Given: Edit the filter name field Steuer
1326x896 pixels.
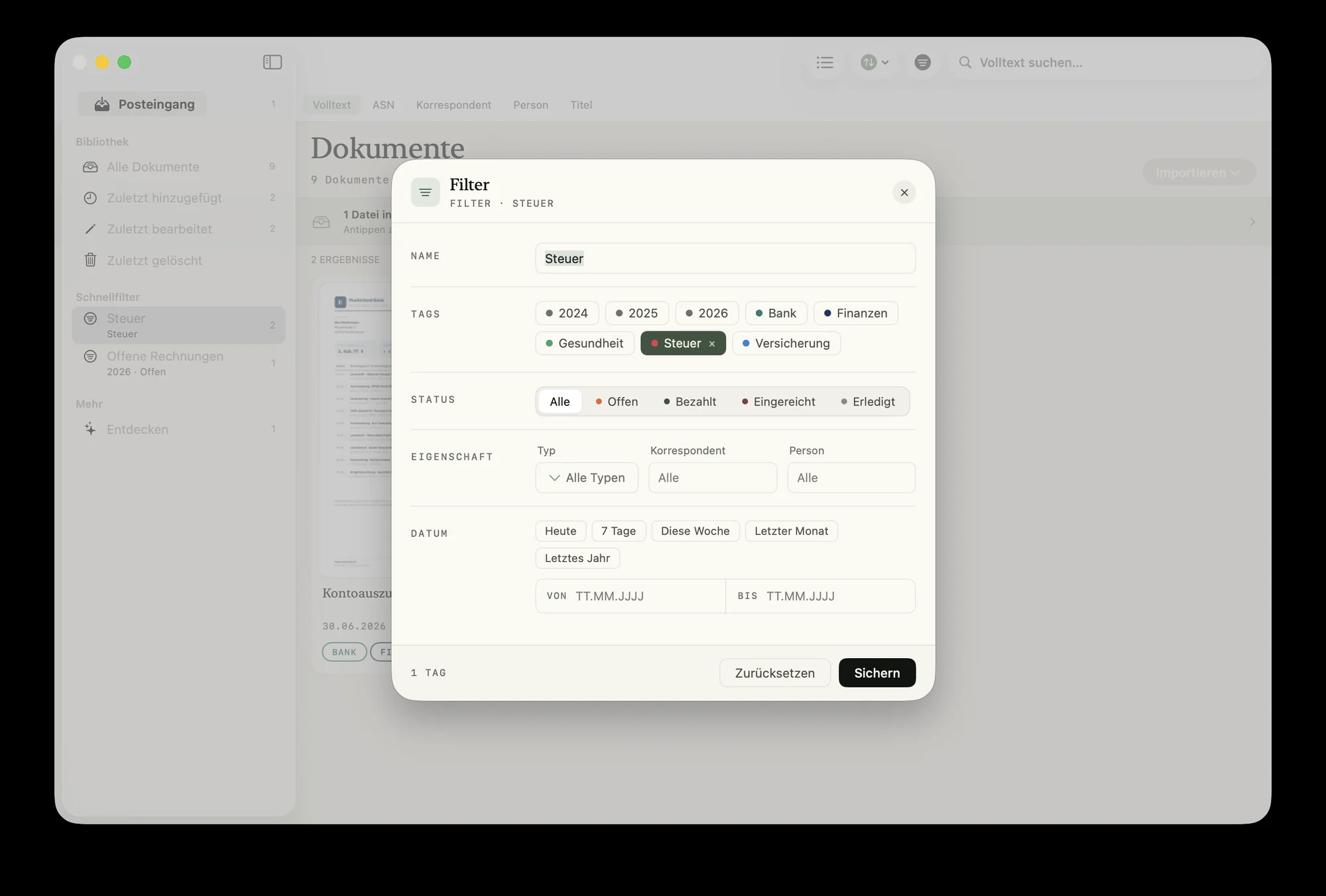Looking at the screenshot, I should tap(725, 258).
